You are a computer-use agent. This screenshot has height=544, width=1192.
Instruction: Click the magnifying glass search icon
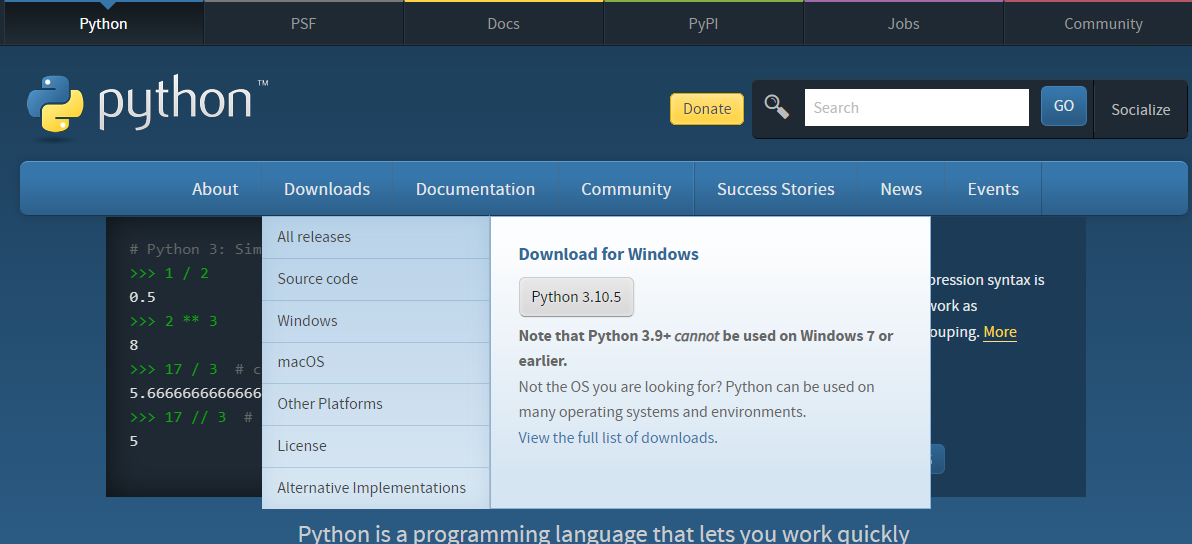(x=776, y=107)
